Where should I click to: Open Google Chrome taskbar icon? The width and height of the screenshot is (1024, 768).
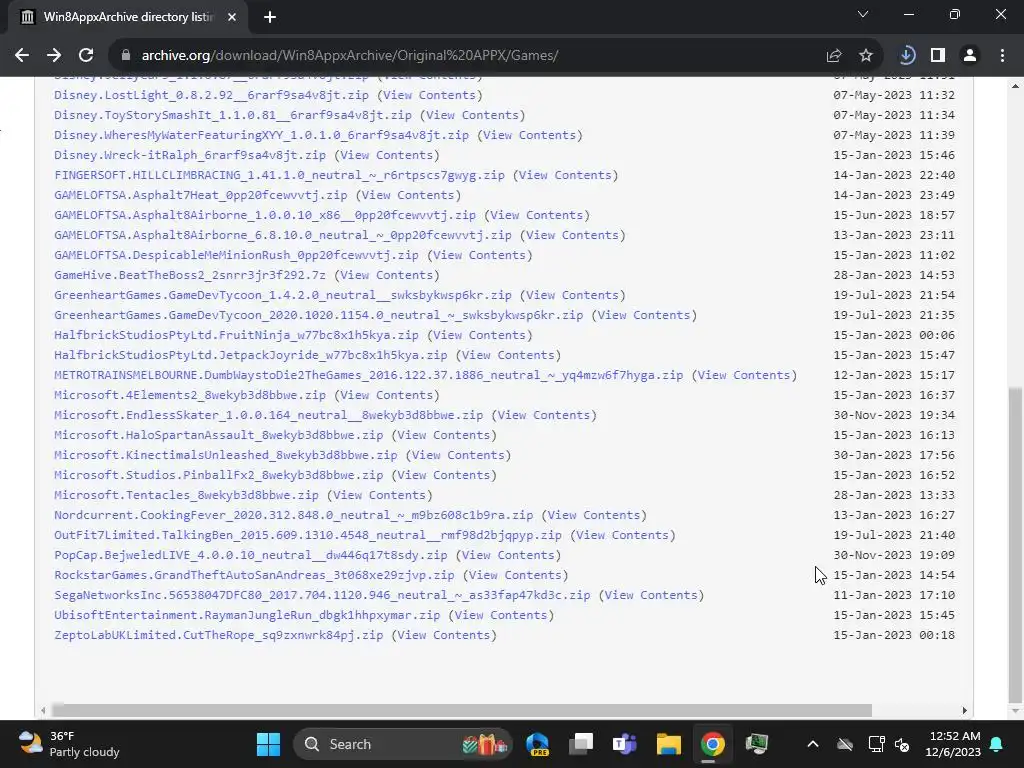click(712, 744)
